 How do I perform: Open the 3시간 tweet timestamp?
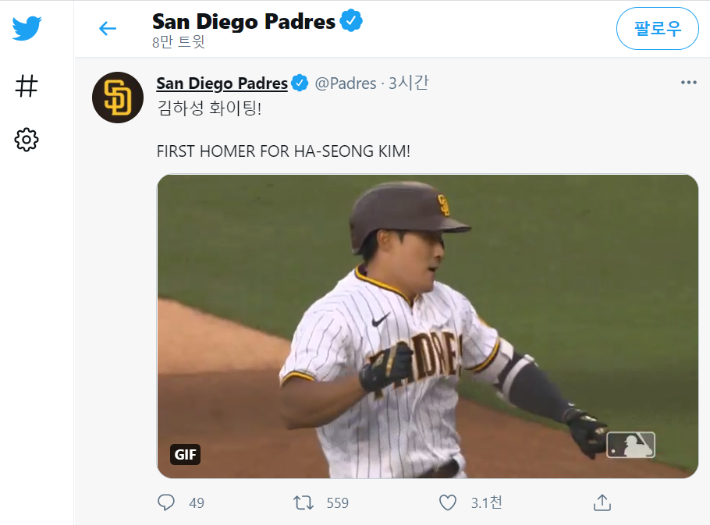point(408,83)
